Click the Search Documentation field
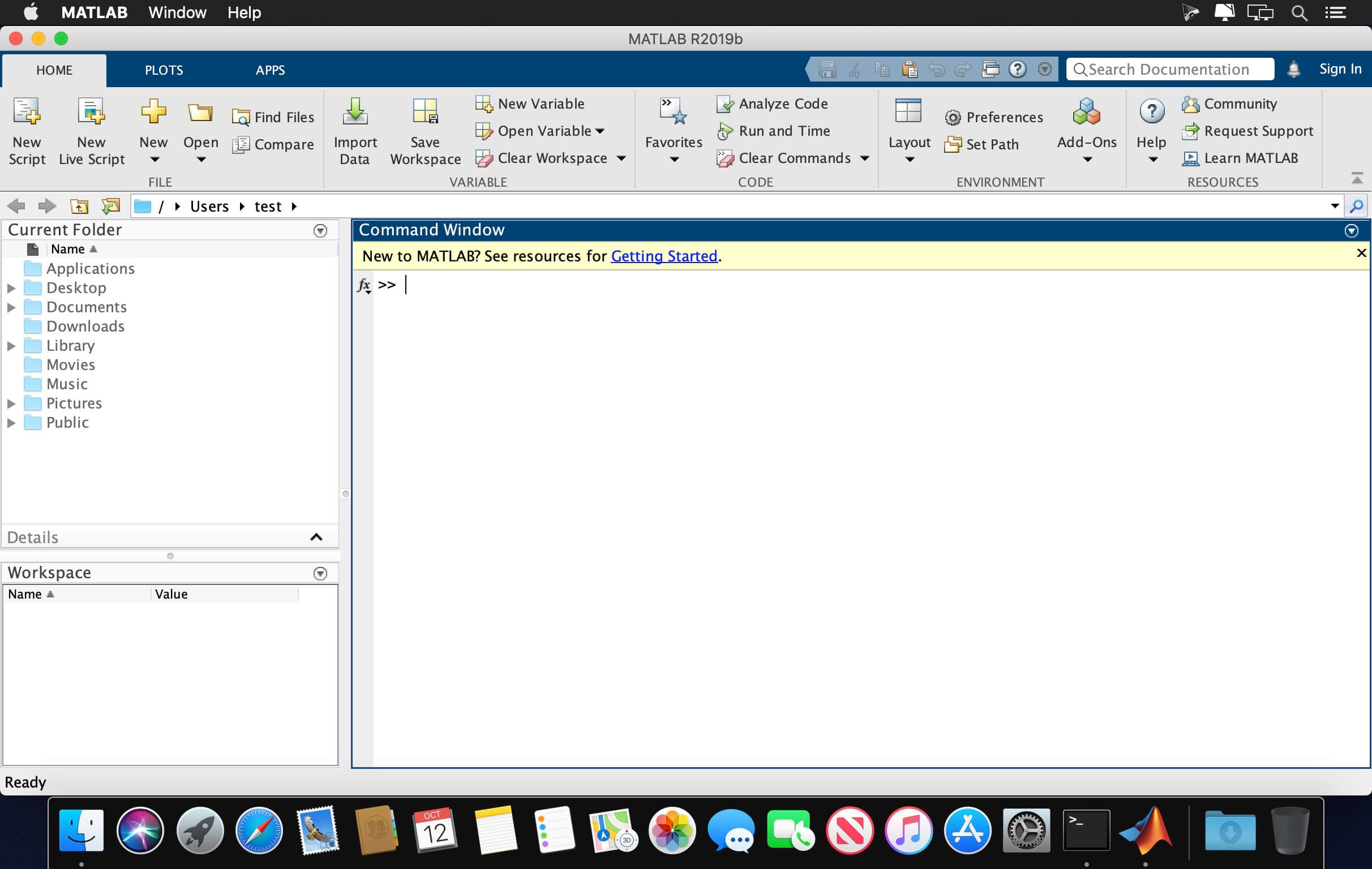 [1169, 70]
